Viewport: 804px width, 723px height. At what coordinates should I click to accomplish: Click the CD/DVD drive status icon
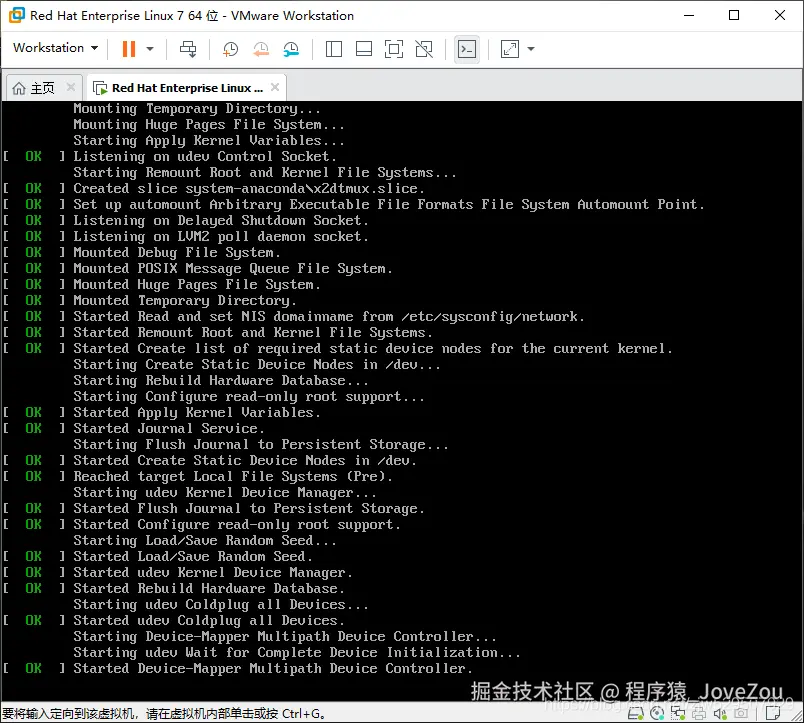657,713
